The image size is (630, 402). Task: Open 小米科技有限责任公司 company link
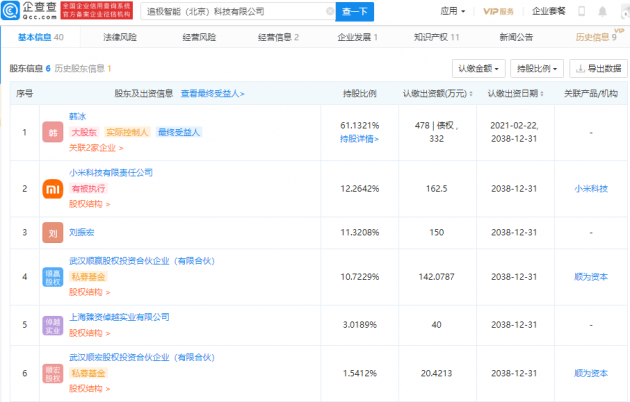point(111,173)
